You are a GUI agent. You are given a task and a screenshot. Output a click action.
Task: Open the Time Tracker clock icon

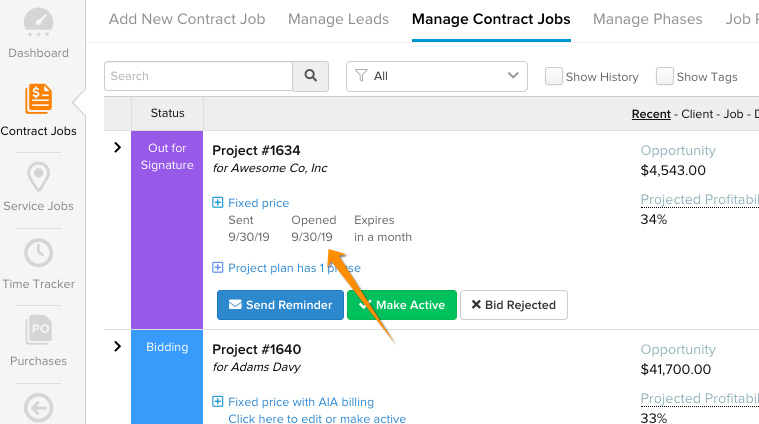tap(38, 253)
